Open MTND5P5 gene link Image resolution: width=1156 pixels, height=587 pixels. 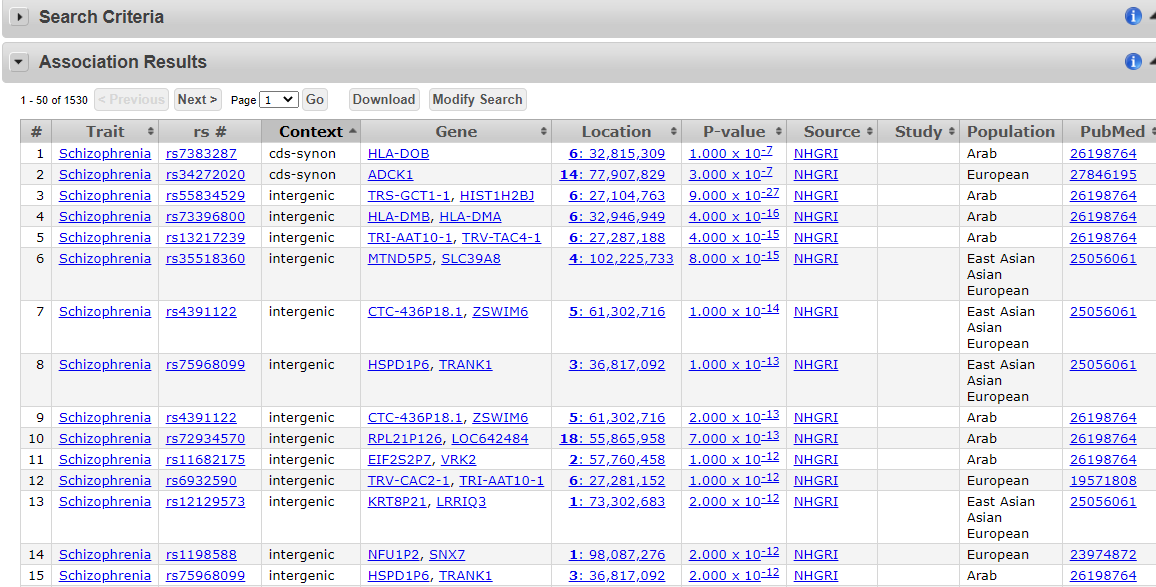[x=400, y=259]
